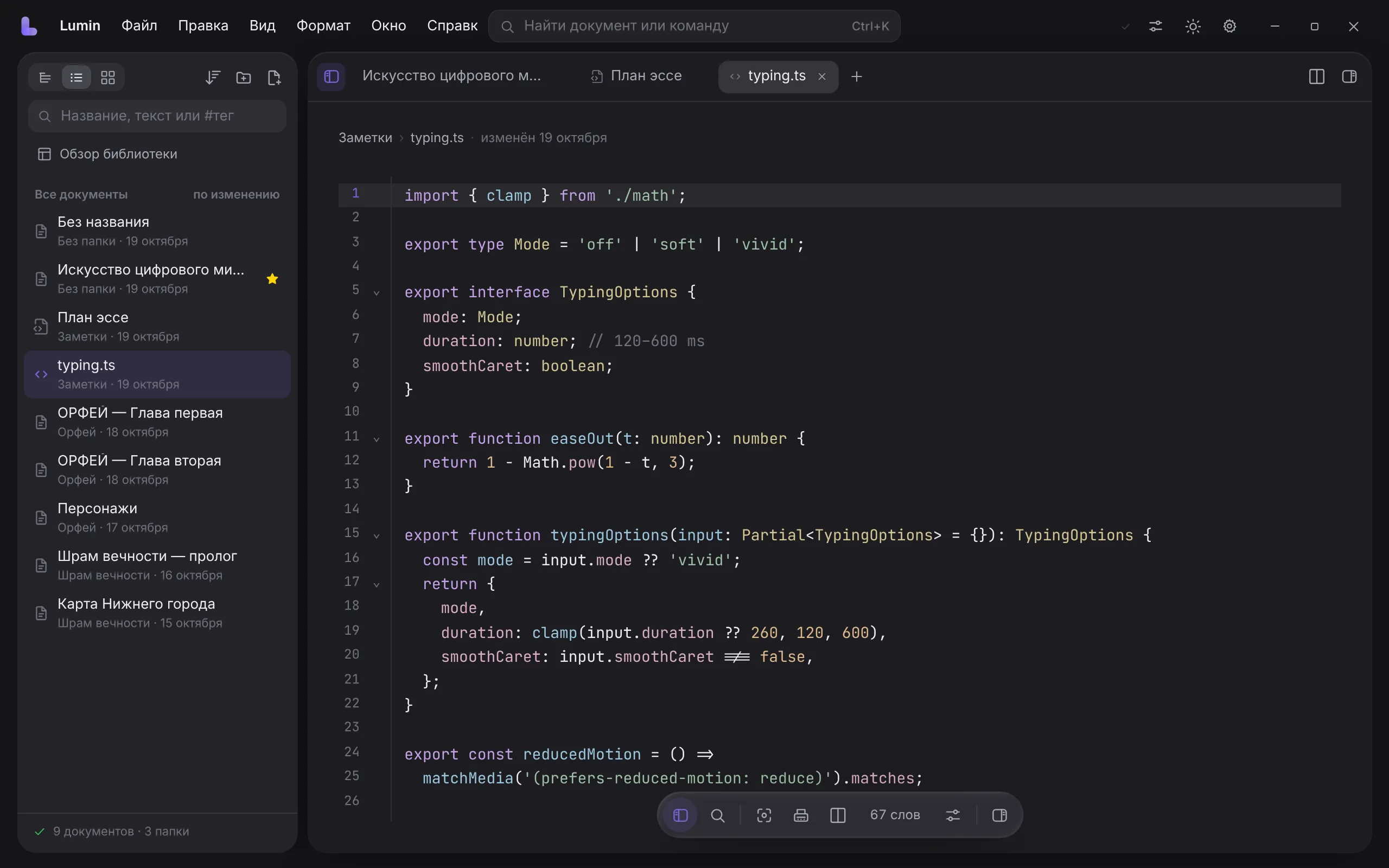
Task: Print document from bottom toolbar
Action: [x=801, y=815]
